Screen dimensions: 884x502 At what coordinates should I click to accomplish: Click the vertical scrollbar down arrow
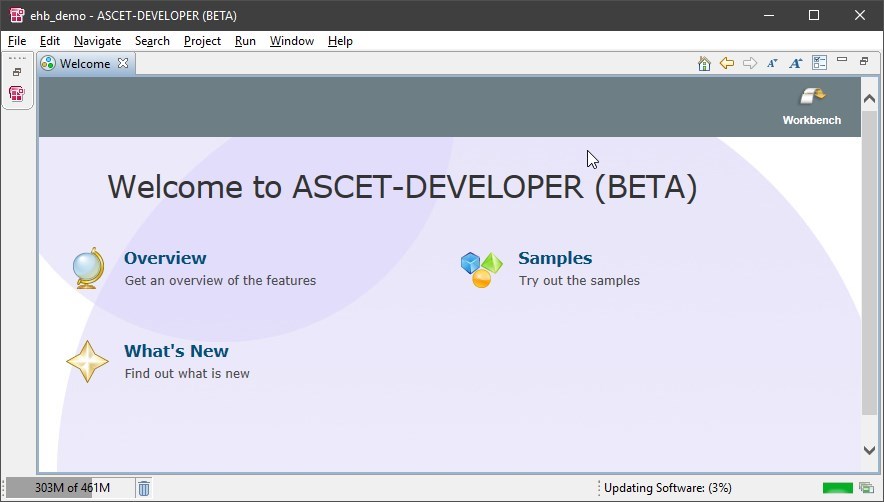(869, 450)
